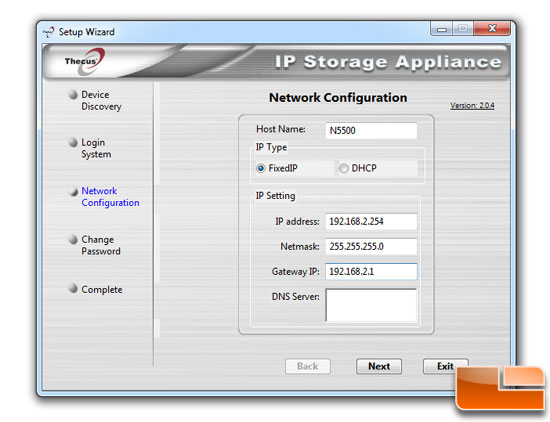Click the Change Password step bullet

pos(73,240)
